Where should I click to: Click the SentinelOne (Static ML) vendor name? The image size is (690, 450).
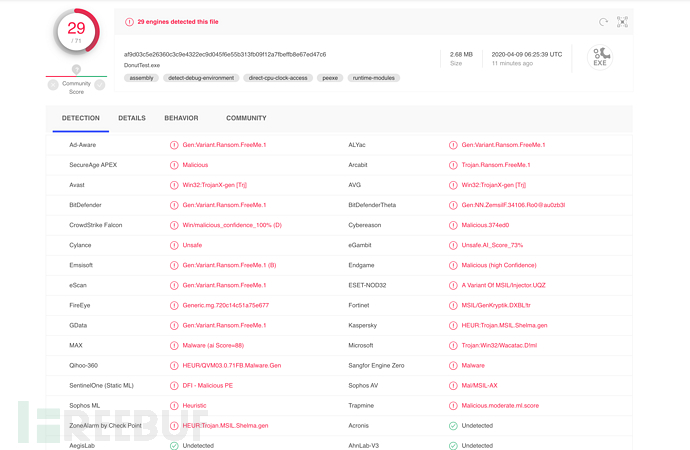click(x=101, y=386)
